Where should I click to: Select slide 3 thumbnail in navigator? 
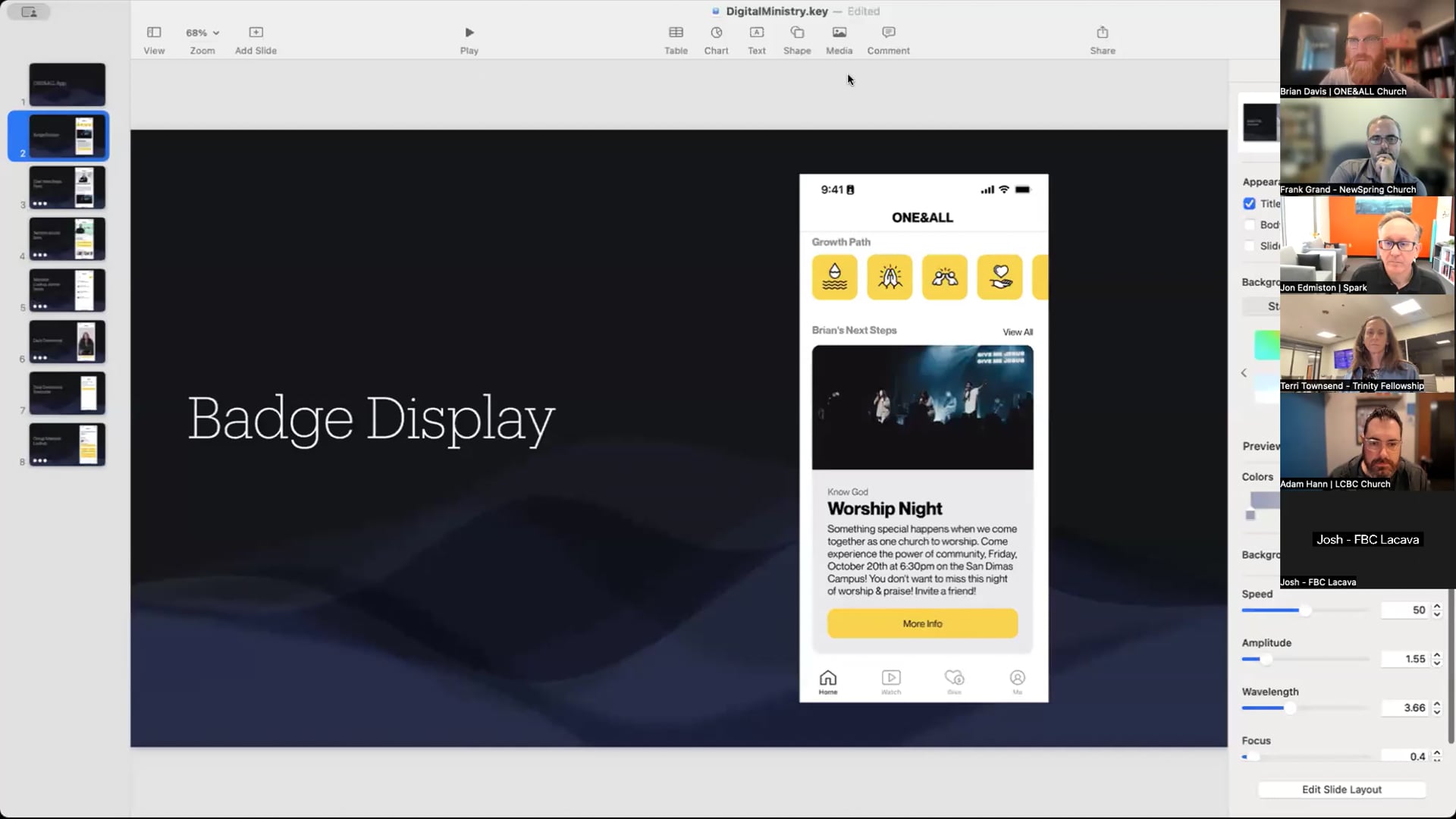pos(67,187)
